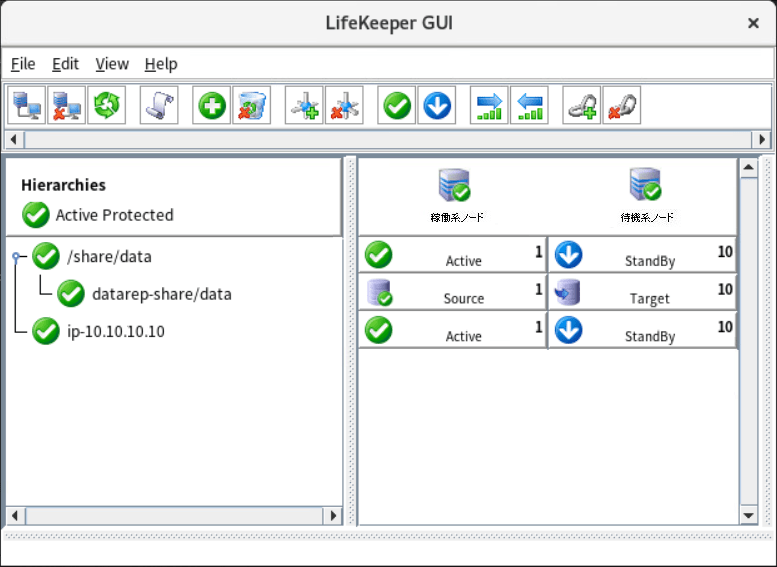Image resolution: width=777 pixels, height=567 pixels.
Task: Click the green Refresh toolbar icon
Action: 107,105
